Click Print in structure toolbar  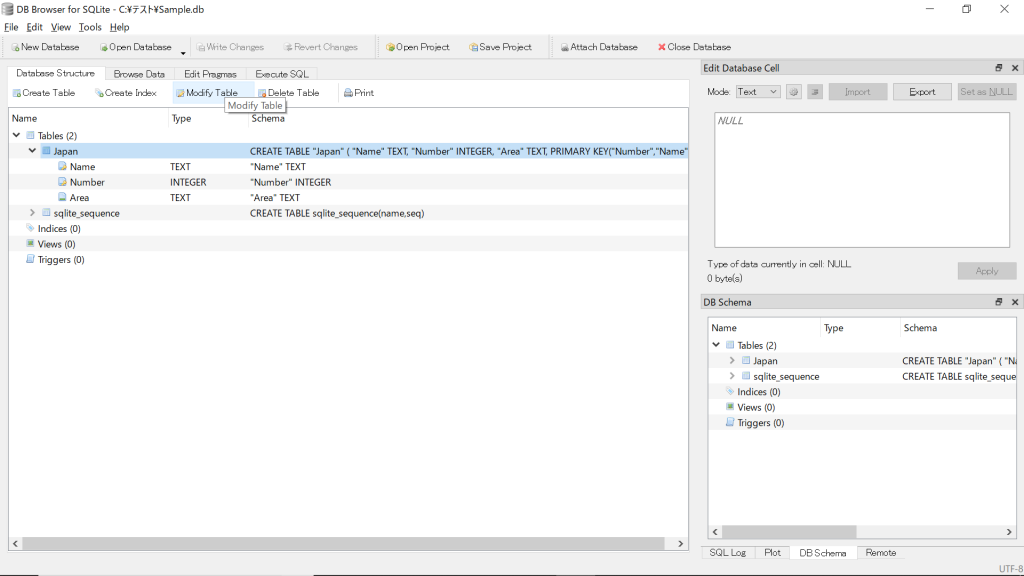click(x=359, y=93)
